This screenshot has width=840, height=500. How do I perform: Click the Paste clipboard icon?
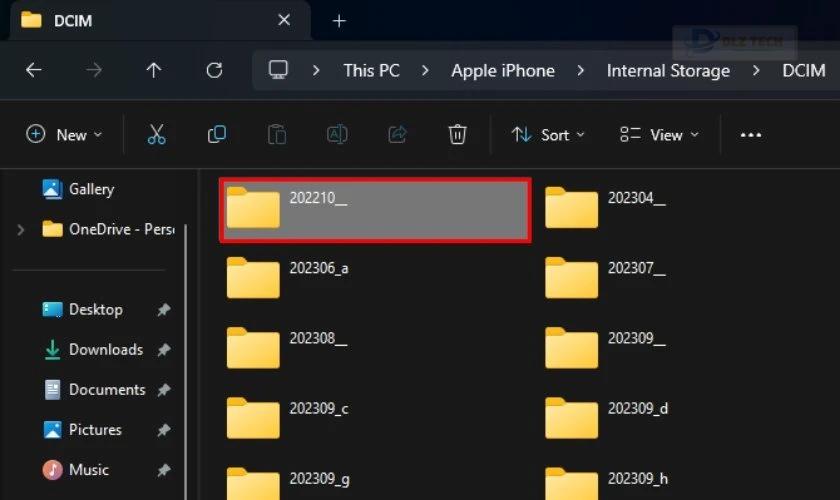click(277, 135)
